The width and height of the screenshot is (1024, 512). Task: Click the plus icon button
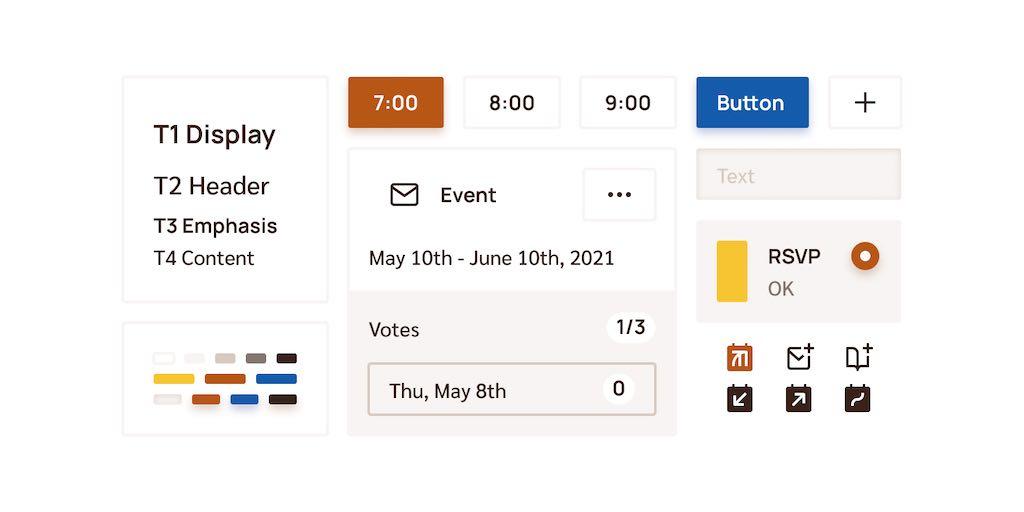[865, 103]
